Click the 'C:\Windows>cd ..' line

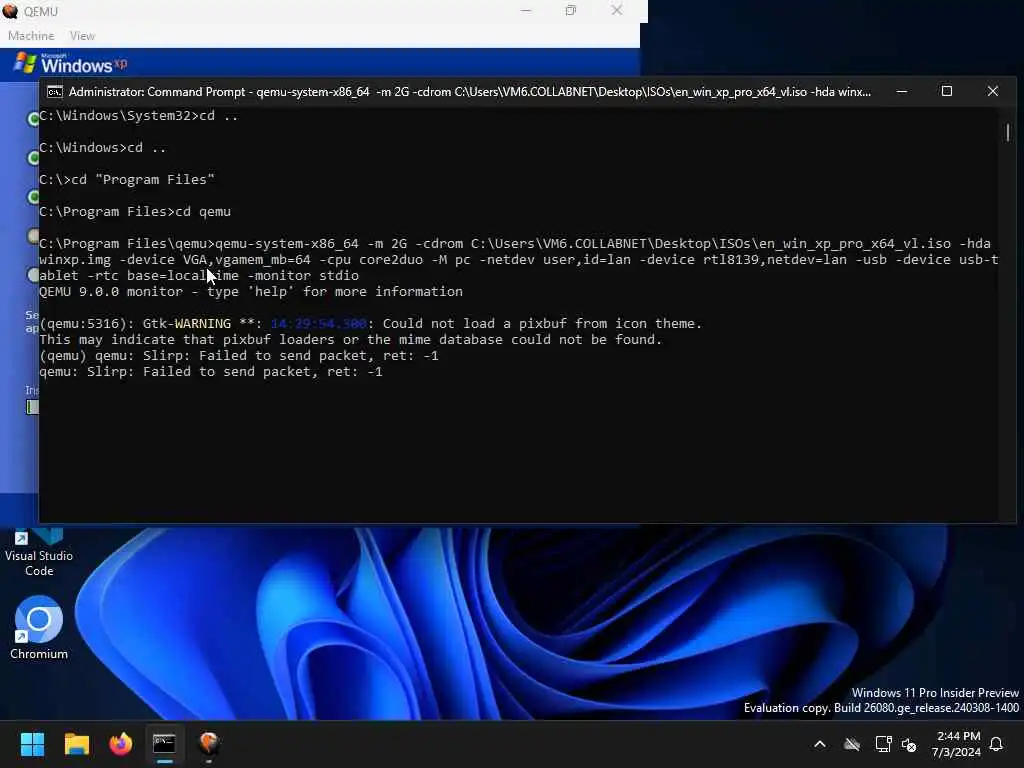click(103, 148)
